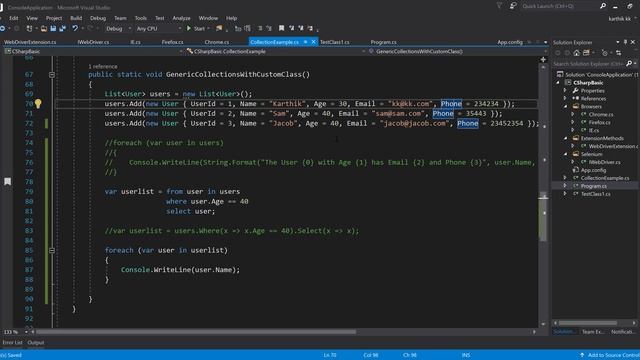This screenshot has height=360, width=640.
Task: Click the Open File folder icon
Action: tap(44, 29)
